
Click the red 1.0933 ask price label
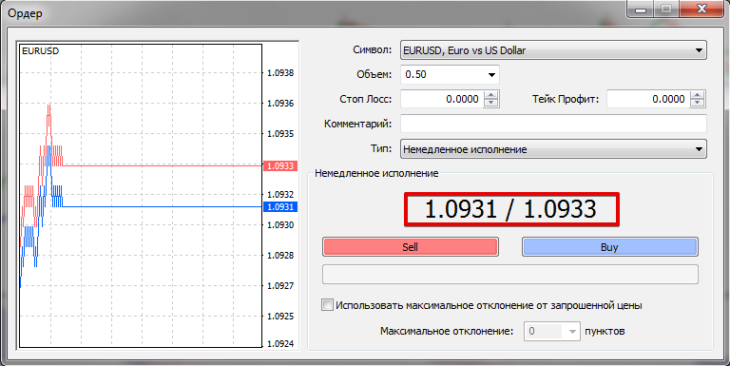(x=280, y=166)
